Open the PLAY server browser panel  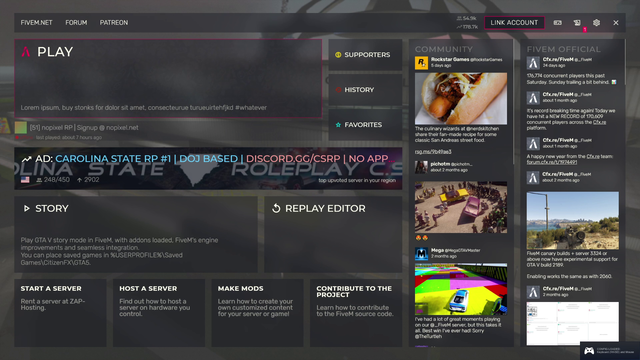[x=168, y=79]
